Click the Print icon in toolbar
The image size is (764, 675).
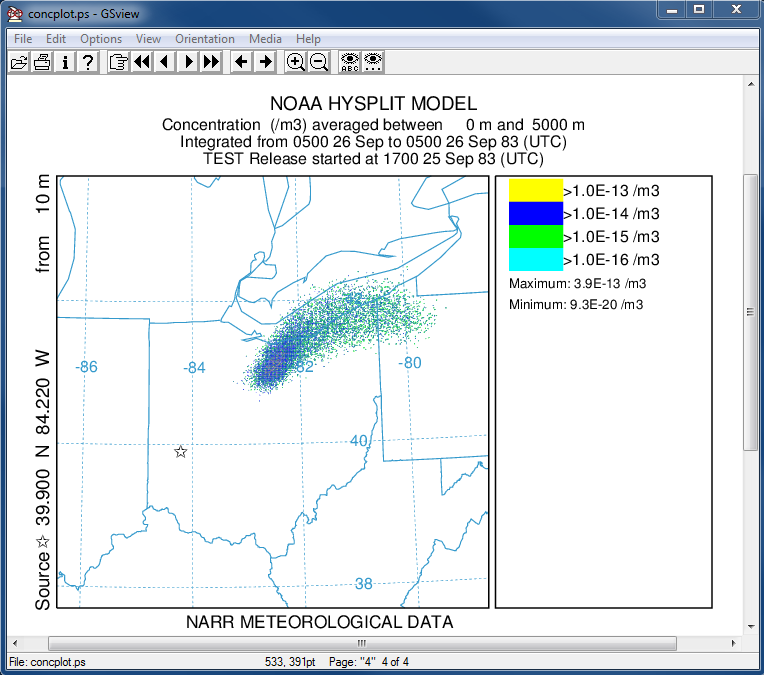42,62
